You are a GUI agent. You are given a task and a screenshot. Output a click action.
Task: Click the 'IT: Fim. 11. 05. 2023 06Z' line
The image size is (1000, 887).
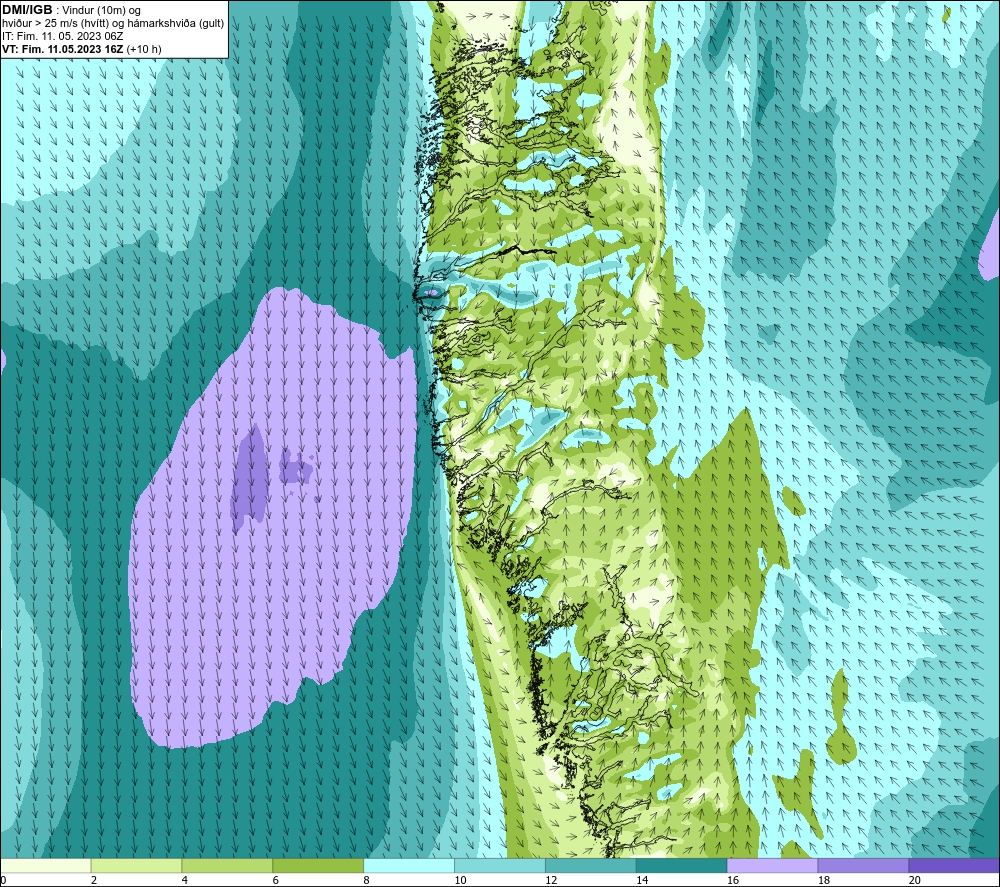(x=62, y=36)
